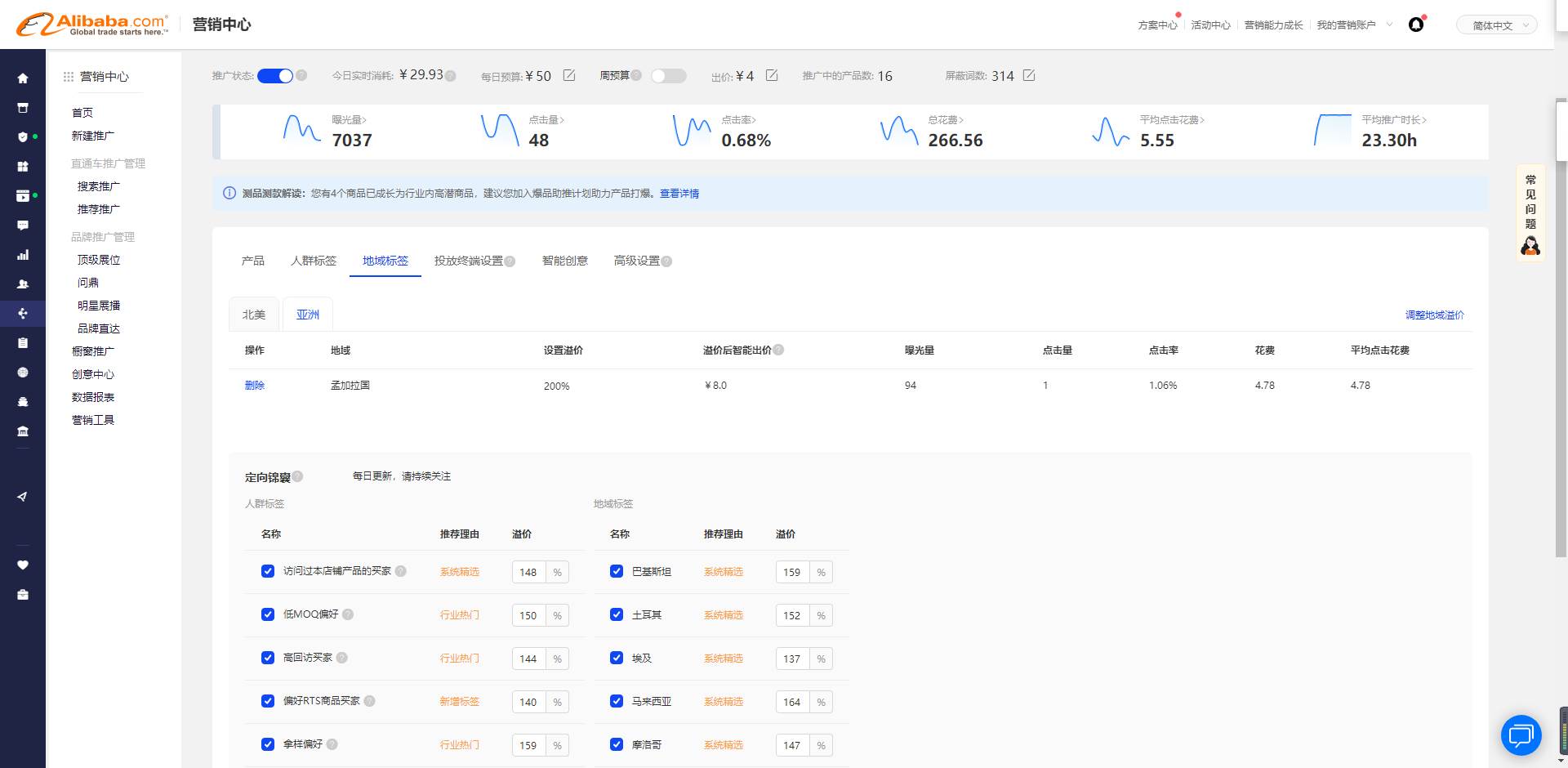Open the paper plane icon in dark sidebar
The height and width of the screenshot is (768, 1568).
[23, 497]
